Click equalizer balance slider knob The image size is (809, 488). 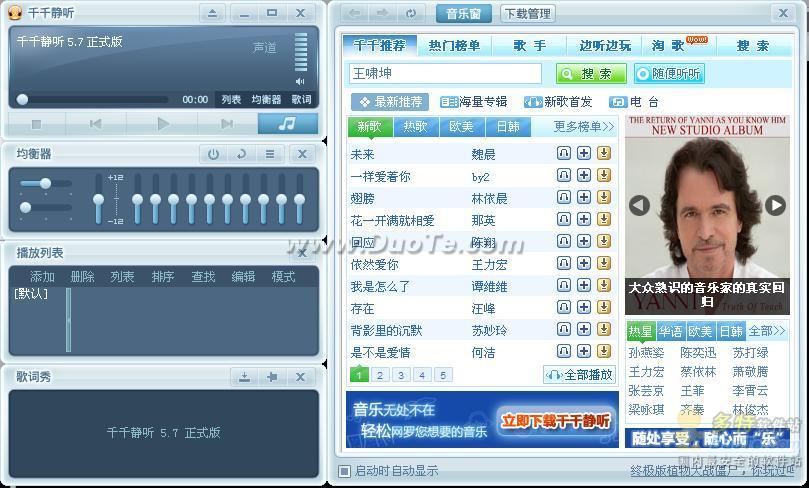tap(45, 183)
